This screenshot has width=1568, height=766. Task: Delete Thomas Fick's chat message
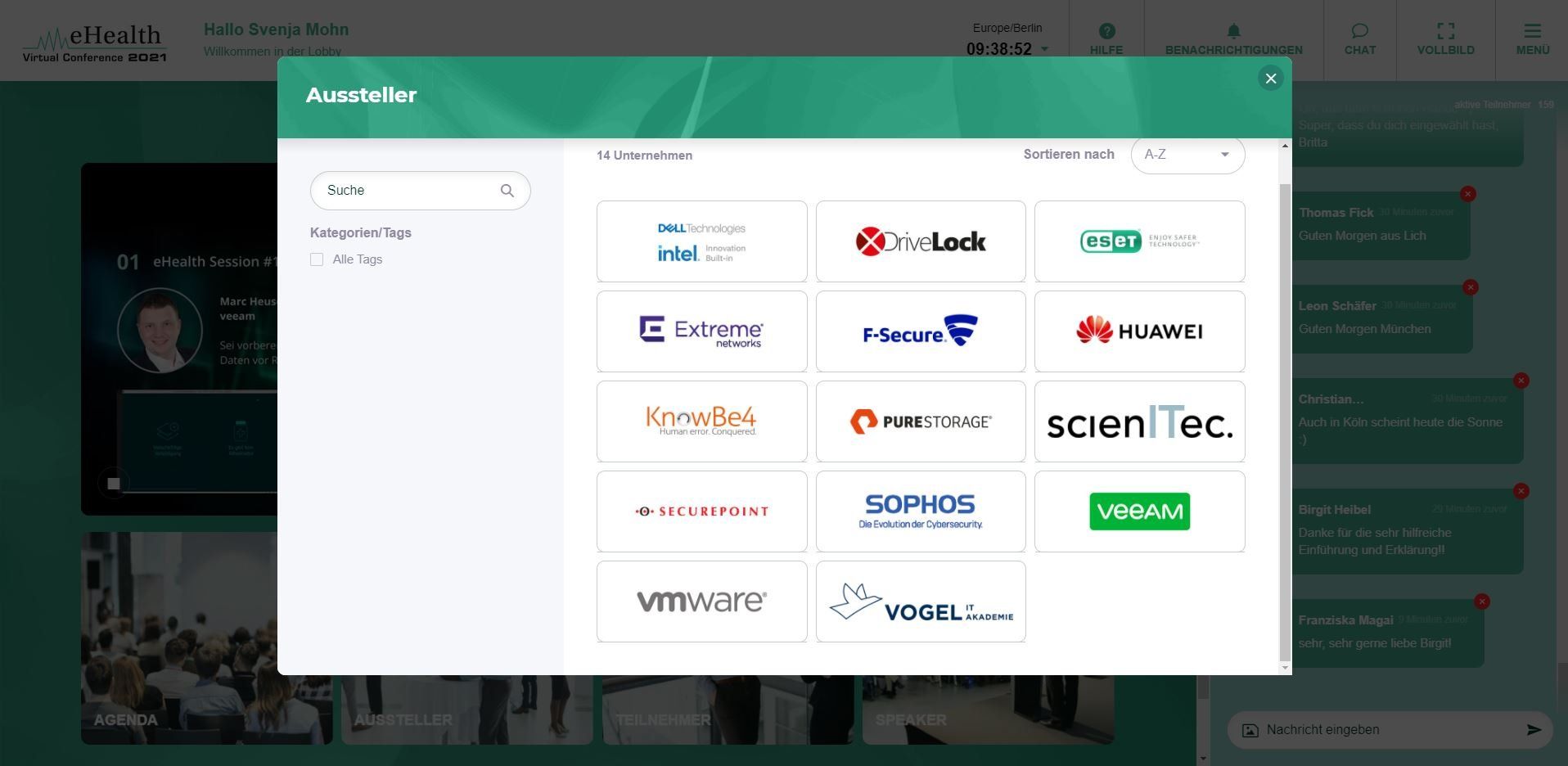(x=1468, y=194)
